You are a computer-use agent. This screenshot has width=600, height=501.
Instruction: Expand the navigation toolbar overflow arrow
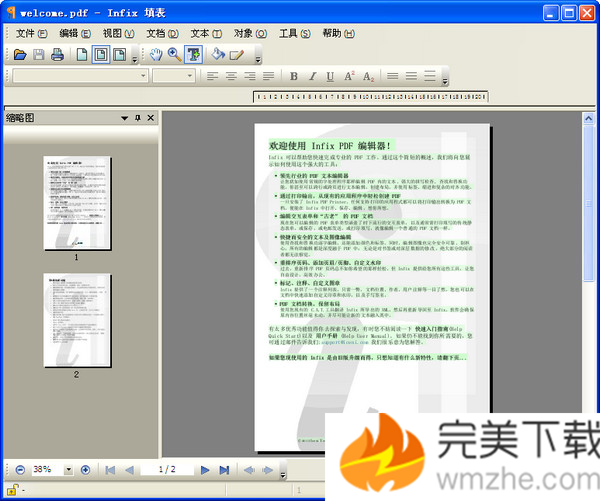tap(283, 475)
